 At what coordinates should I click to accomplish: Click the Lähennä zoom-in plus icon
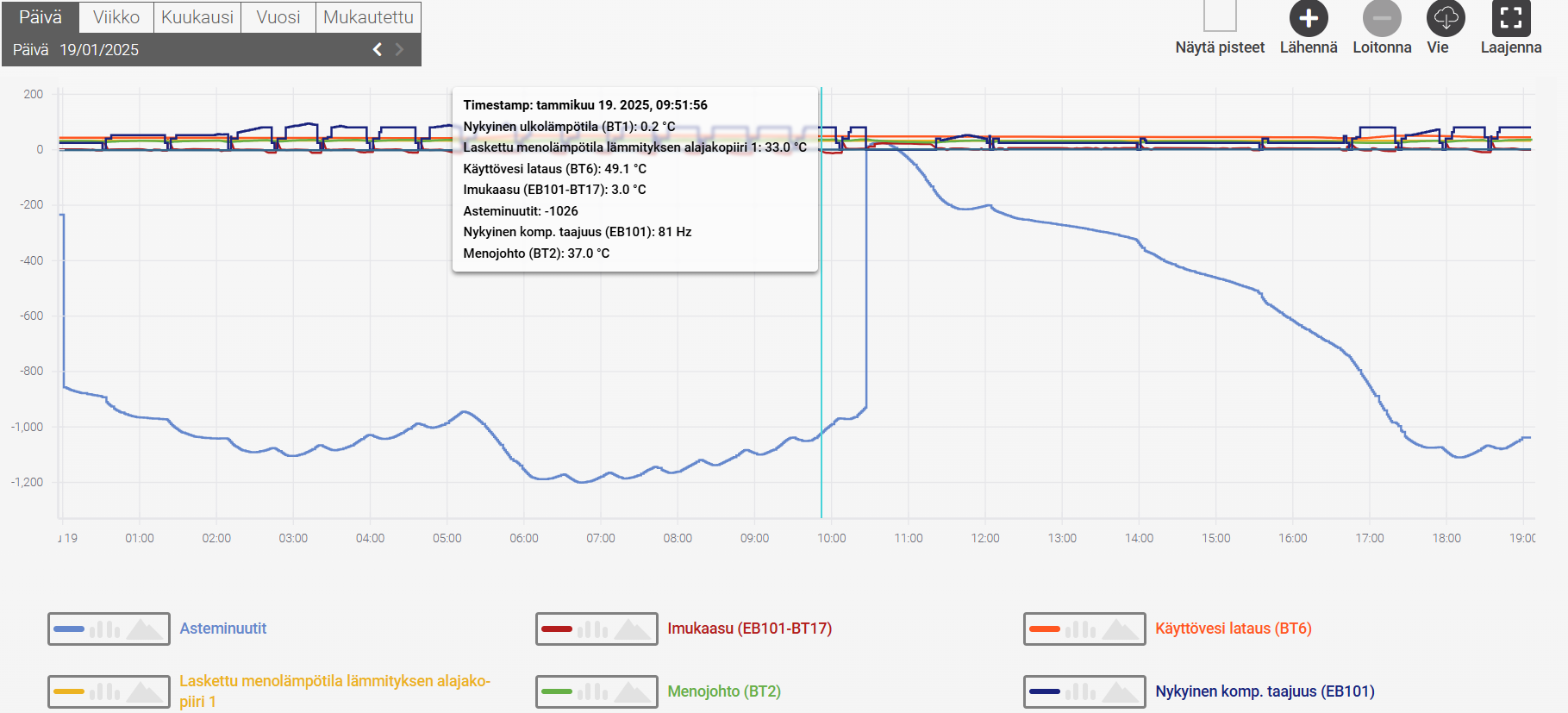pos(1308,18)
